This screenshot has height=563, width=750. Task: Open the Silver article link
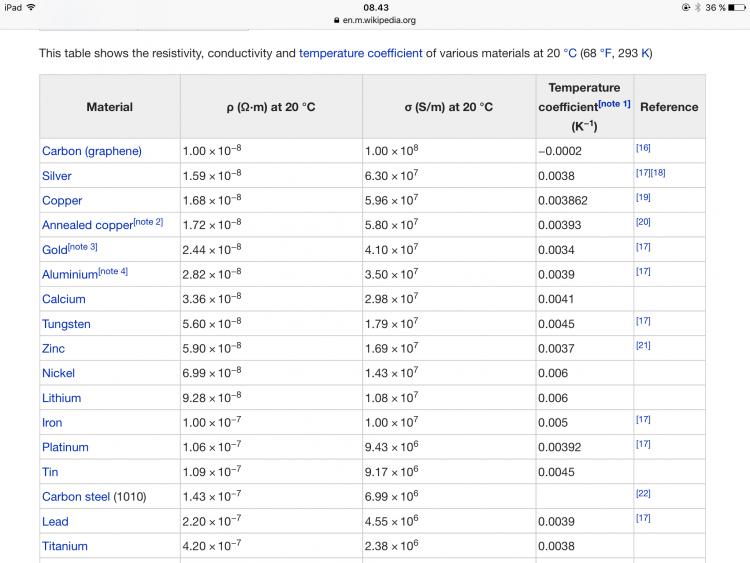tap(56, 176)
